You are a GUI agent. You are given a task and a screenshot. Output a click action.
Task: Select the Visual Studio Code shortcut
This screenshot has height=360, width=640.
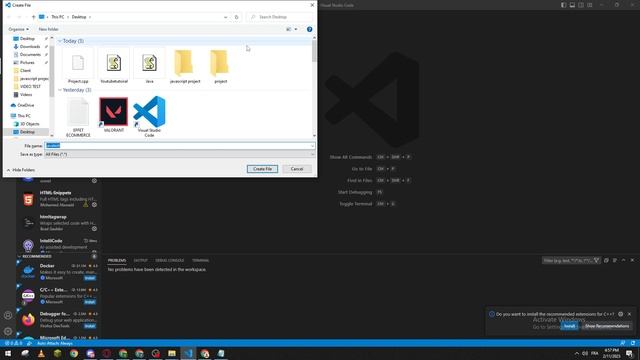[149, 117]
